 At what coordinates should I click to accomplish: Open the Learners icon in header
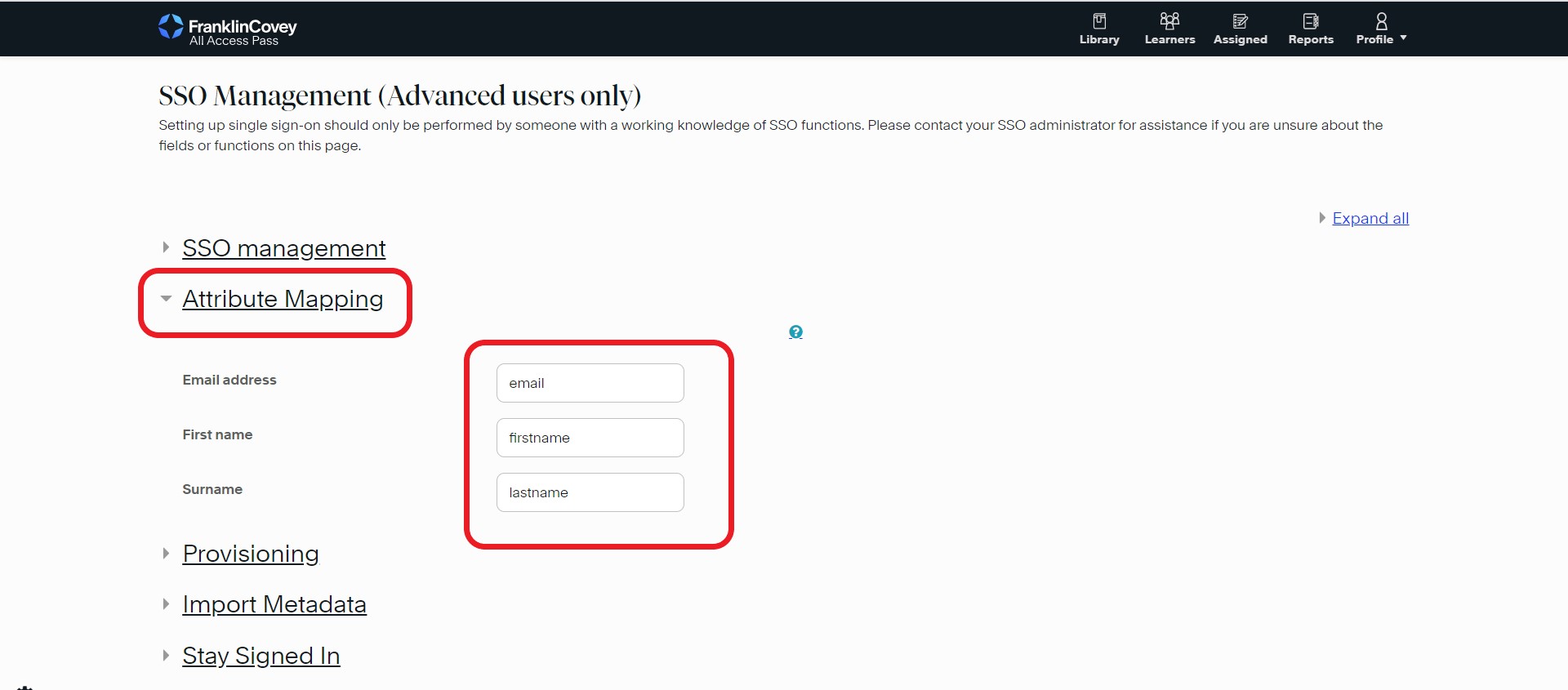click(1169, 21)
